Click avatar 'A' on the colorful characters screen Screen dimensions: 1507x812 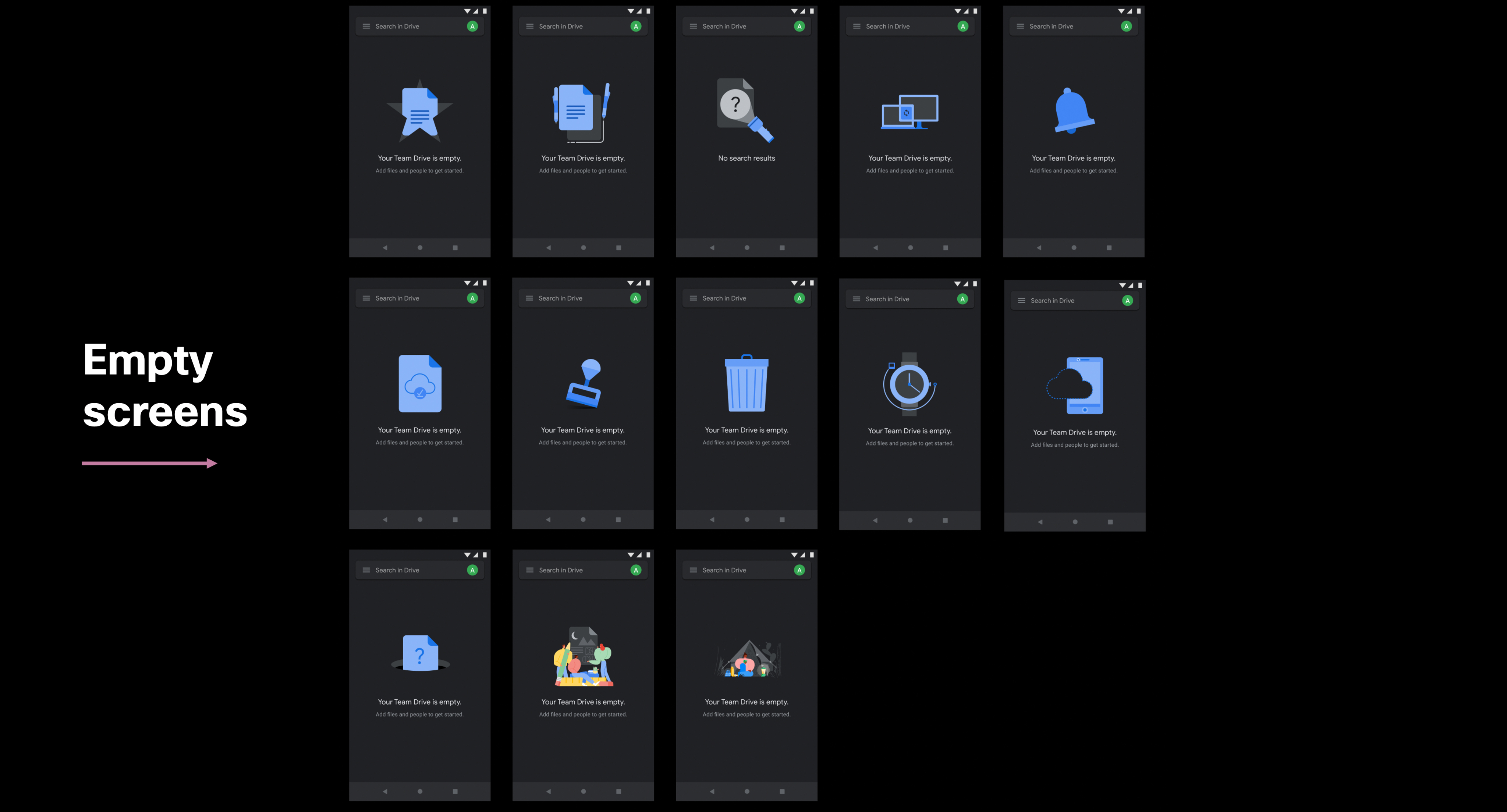pyautogui.click(x=636, y=570)
